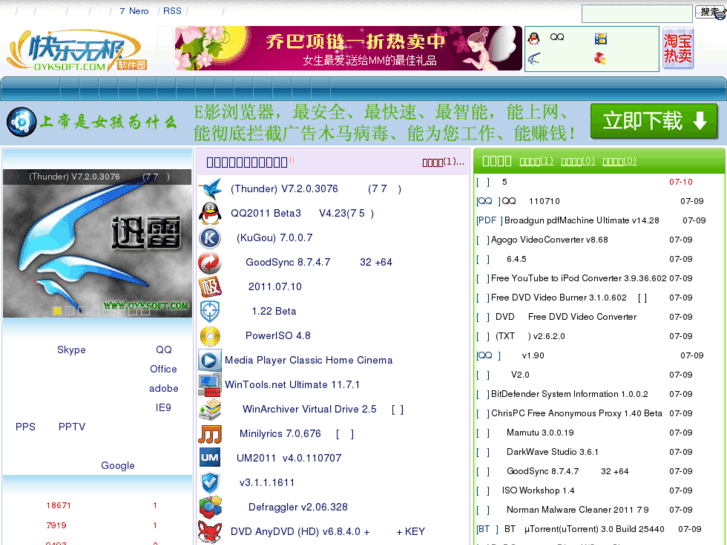The width and height of the screenshot is (727, 545).
Task: Click the Thunder bird icon in top quick links
Action: [534, 59]
